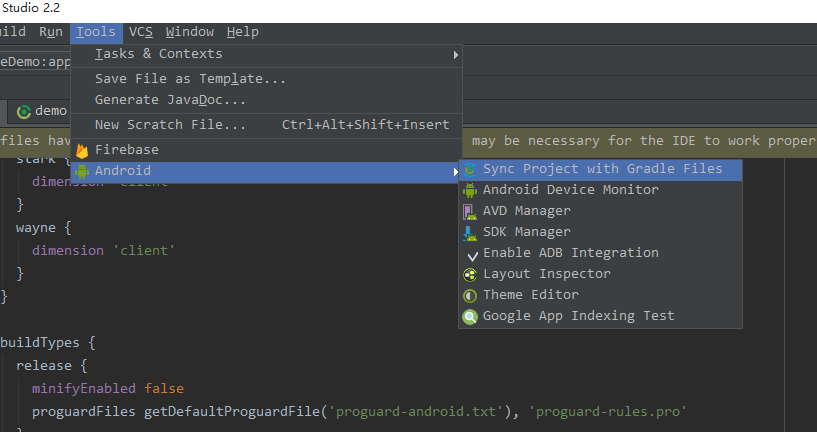Choose Save File as Template
Viewport: 817px width, 432px height.
(266, 79)
